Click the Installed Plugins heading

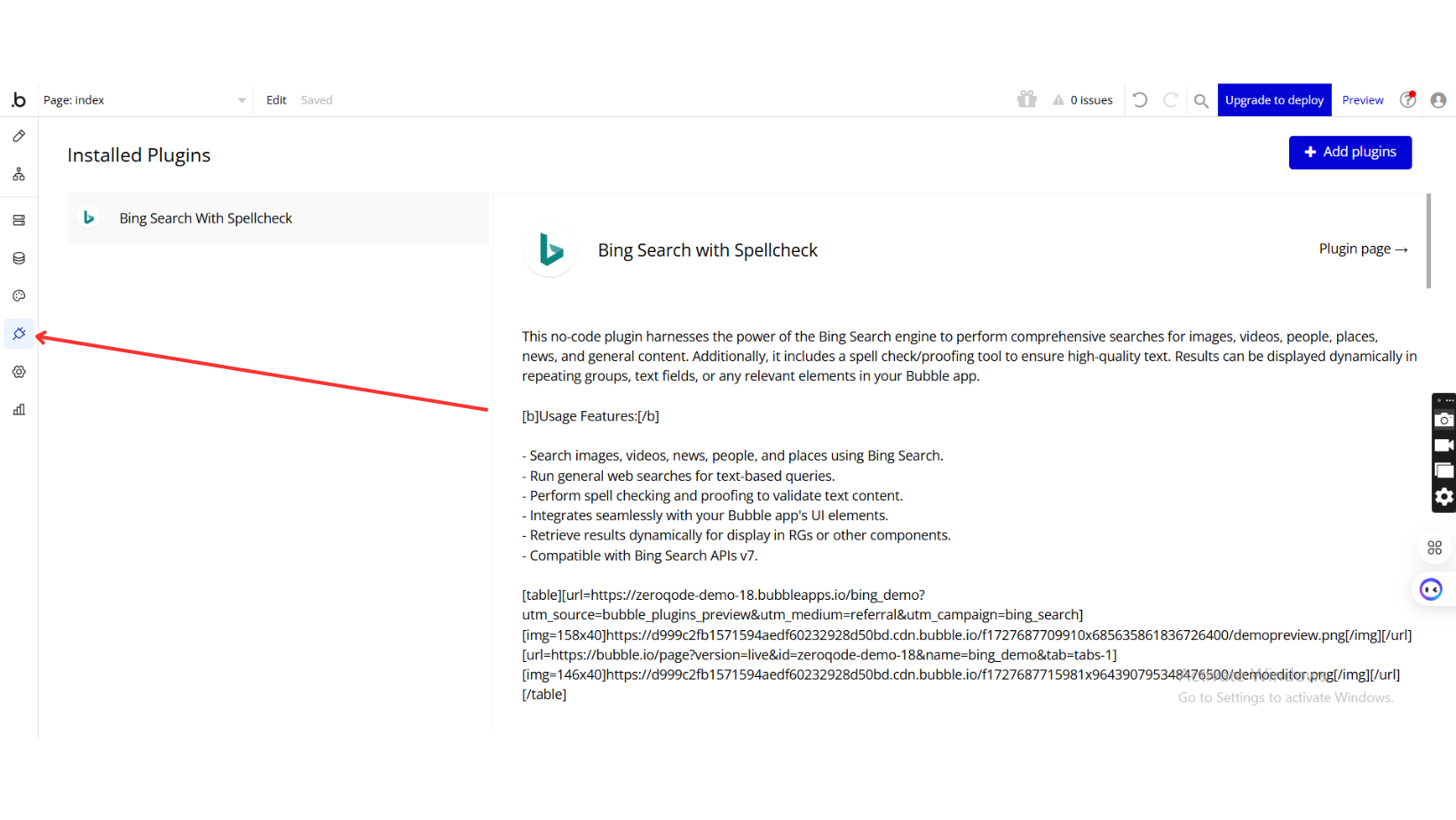pos(139,155)
